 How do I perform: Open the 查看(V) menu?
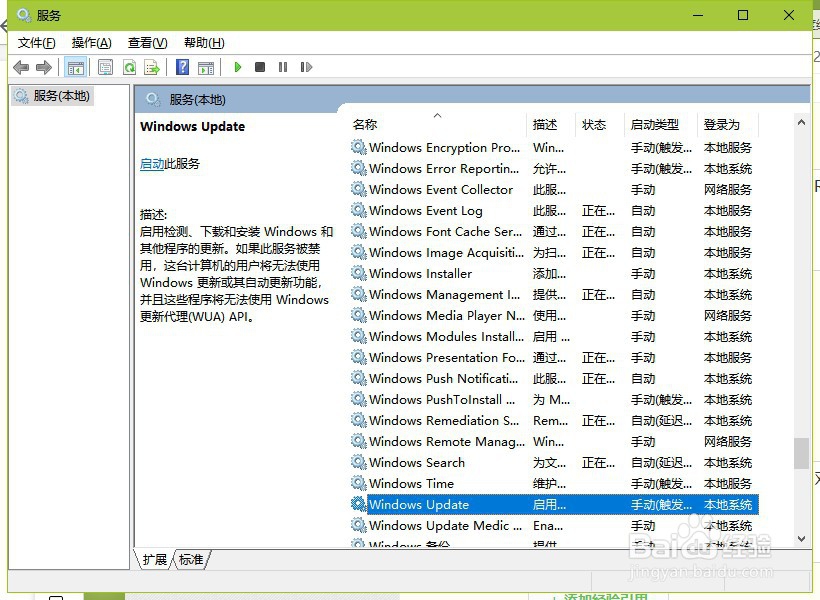pos(147,43)
